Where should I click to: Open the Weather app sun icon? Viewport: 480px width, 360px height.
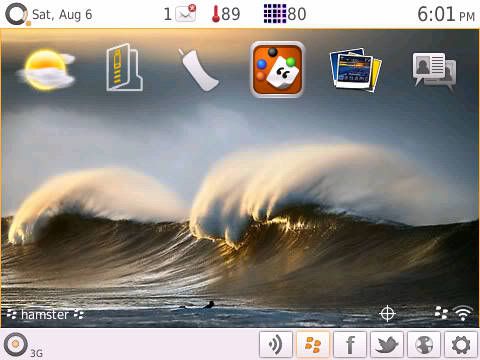[47, 69]
